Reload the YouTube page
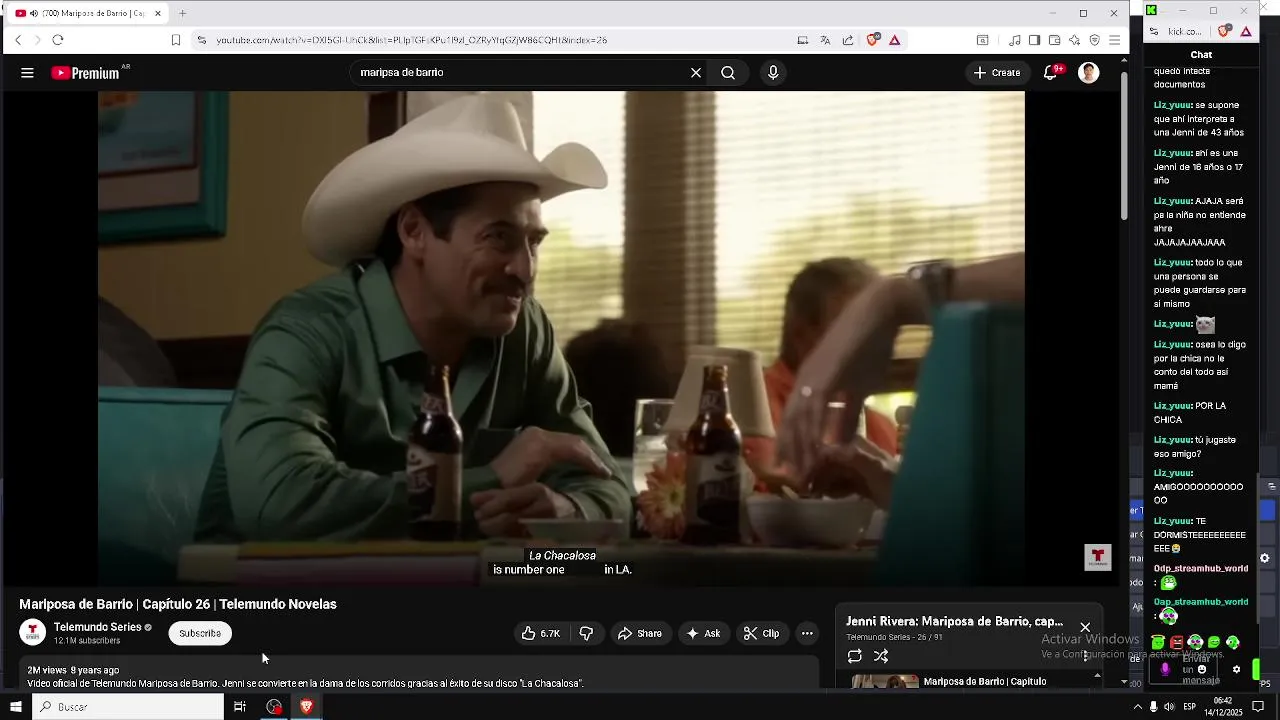Screen dimensions: 1280x720 point(58,40)
